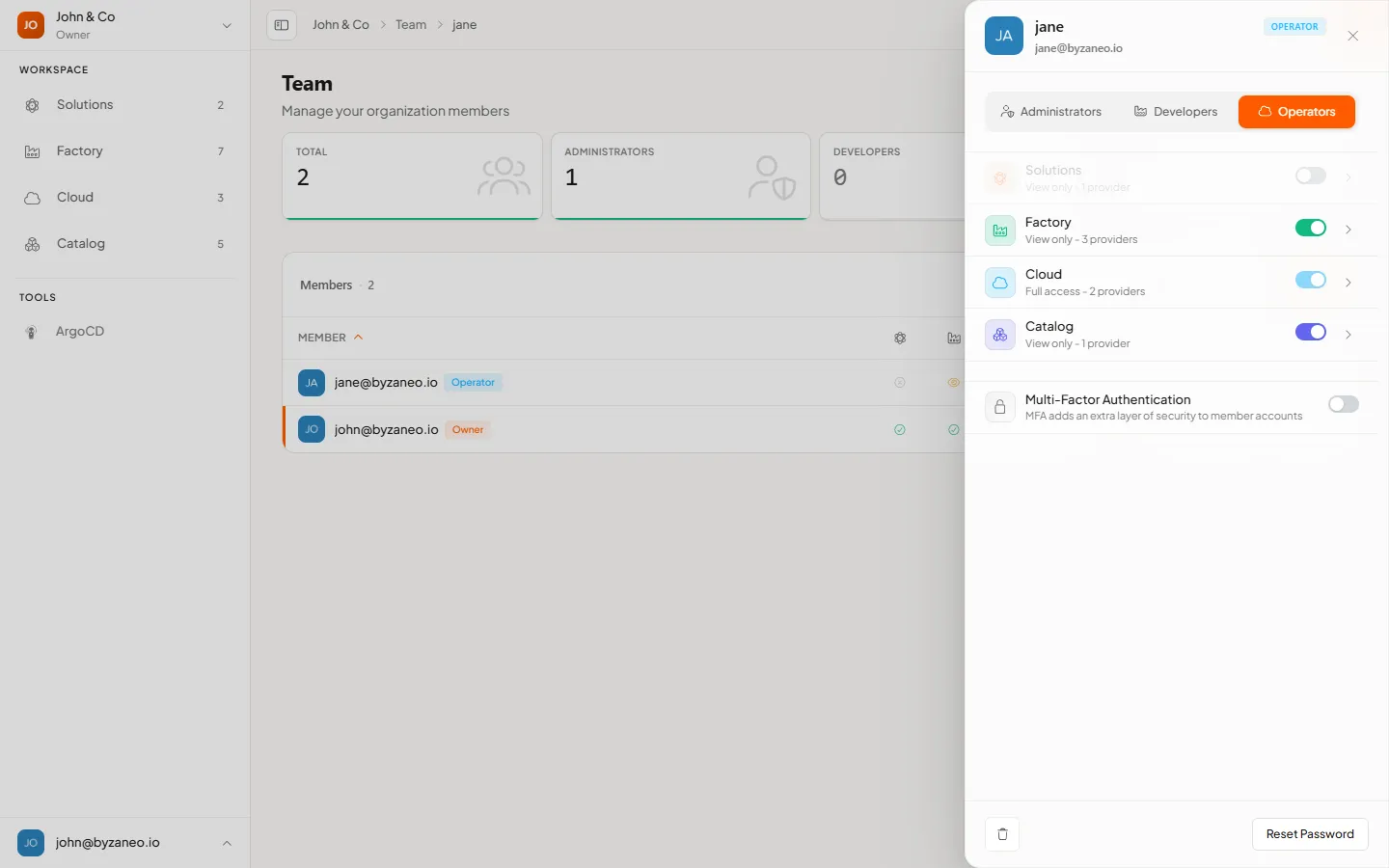Click the Cloud icon in sidebar
This screenshot has width=1389, height=868.
tap(33, 198)
